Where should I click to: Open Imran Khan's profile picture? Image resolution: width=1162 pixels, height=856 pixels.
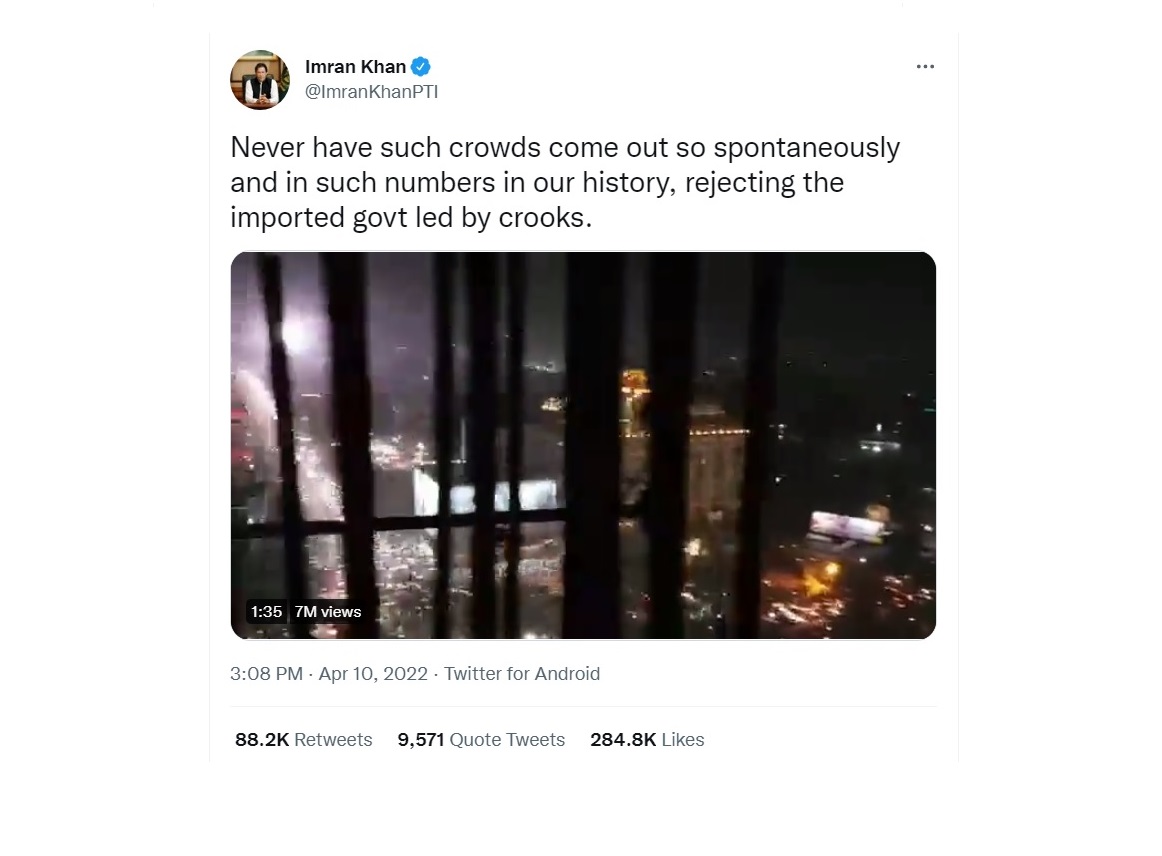click(260, 79)
